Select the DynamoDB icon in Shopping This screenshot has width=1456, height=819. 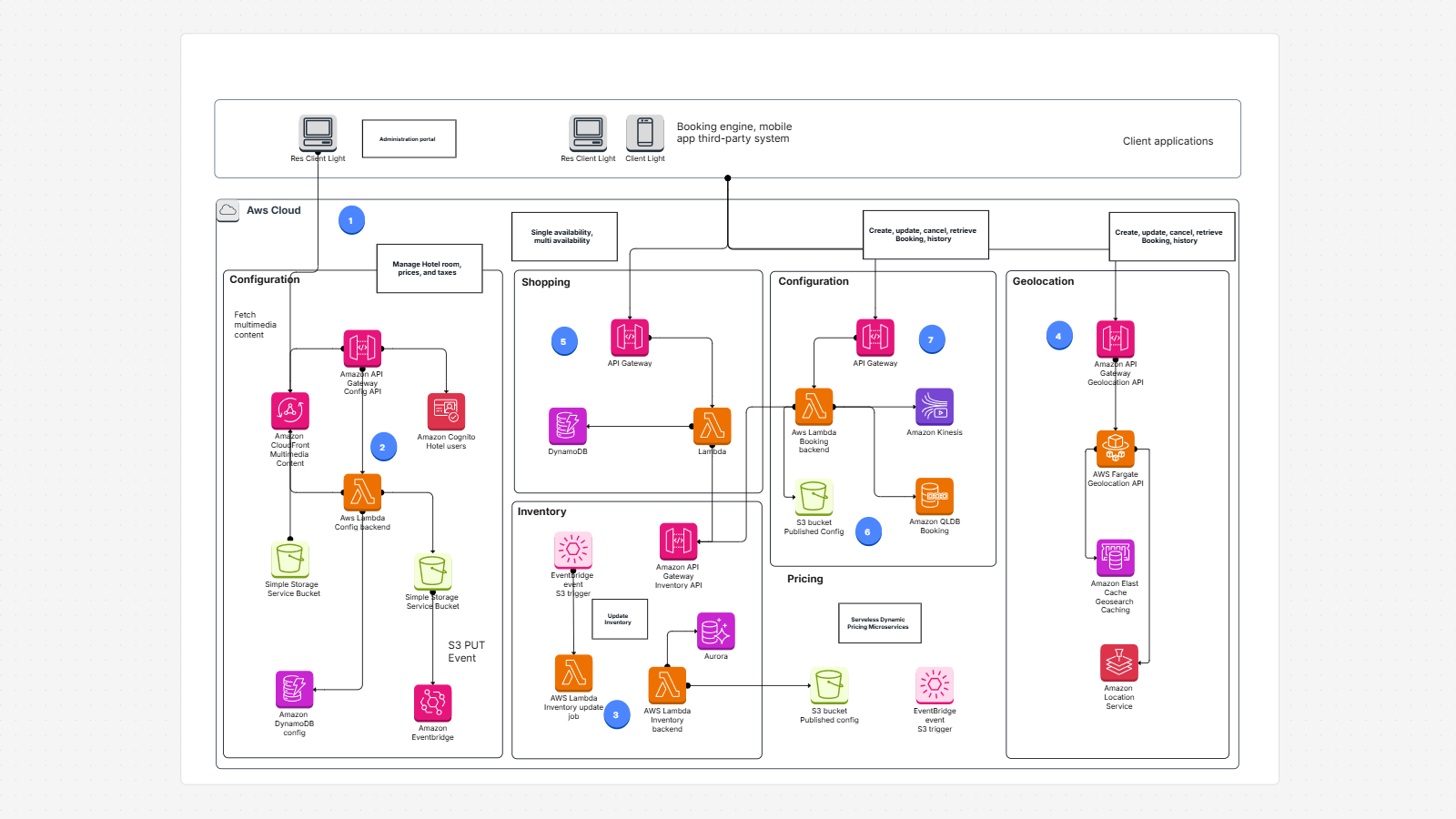click(x=568, y=426)
